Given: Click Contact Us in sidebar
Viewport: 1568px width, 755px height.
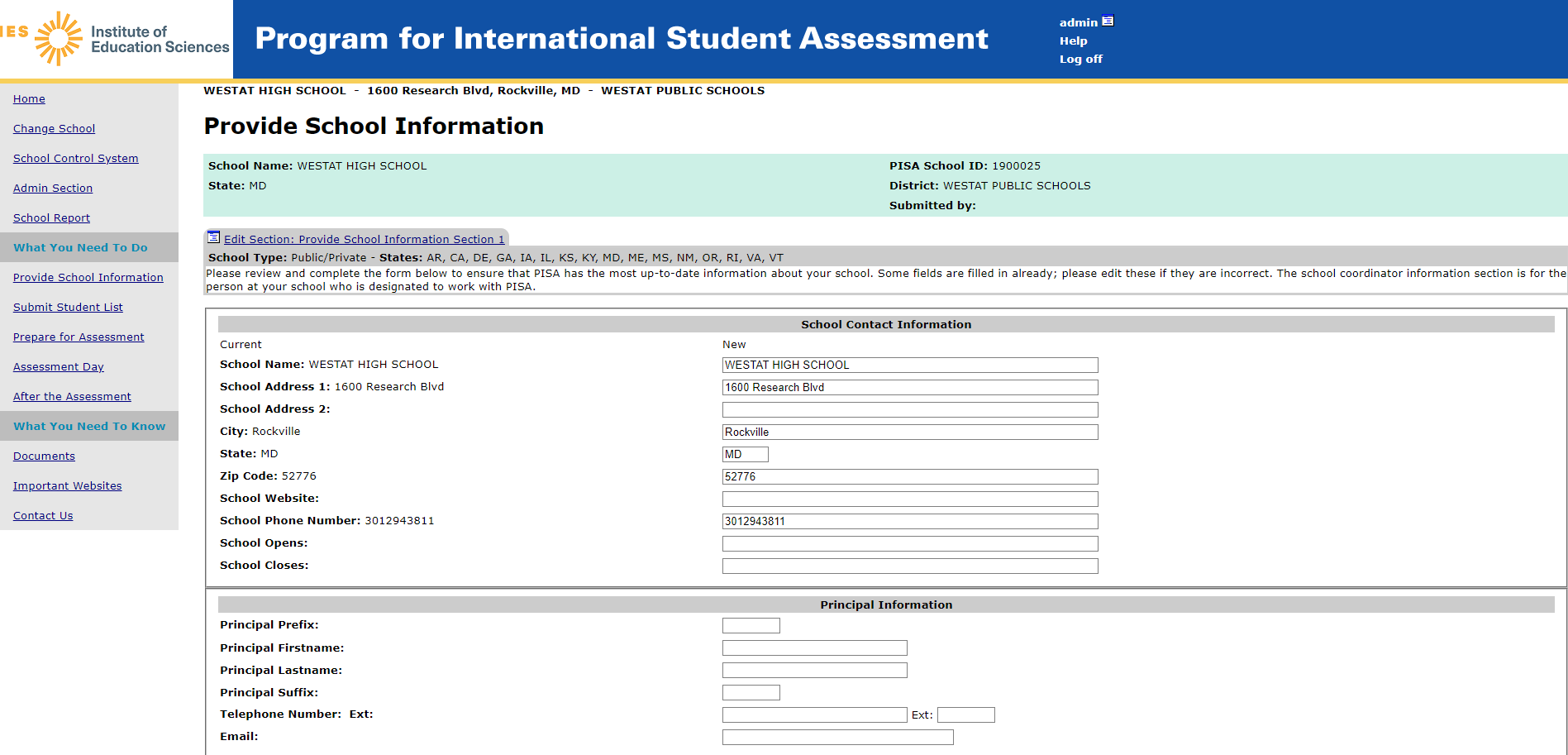Looking at the screenshot, I should 43,515.
